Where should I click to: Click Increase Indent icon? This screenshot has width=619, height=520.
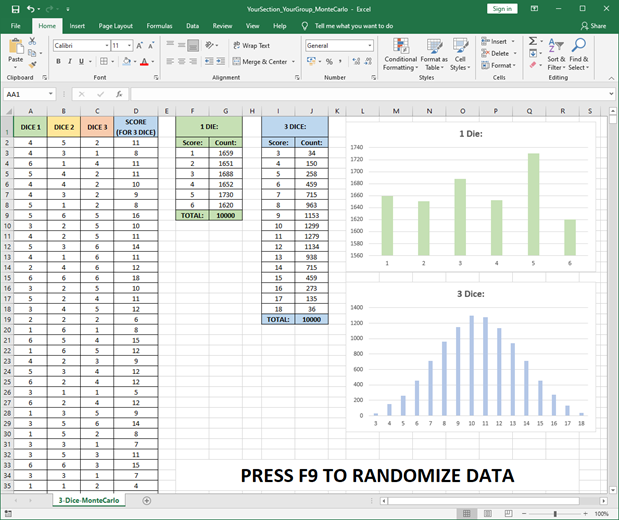click(221, 61)
